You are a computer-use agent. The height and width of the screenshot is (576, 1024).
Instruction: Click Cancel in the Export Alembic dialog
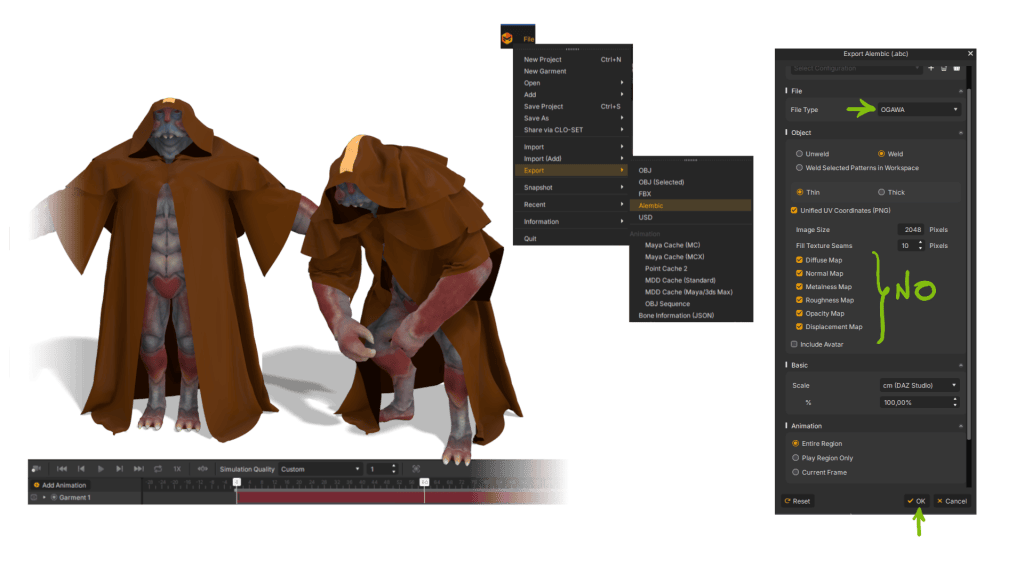point(952,502)
